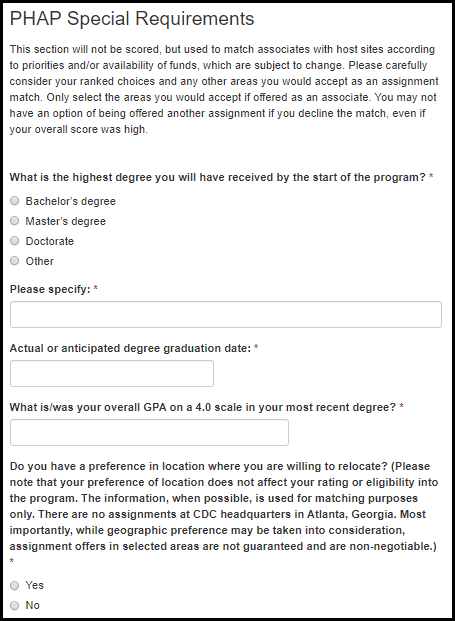Image resolution: width=455 pixels, height=621 pixels.
Task: Click the asterisk above the Yes option
Action: tap(12, 561)
